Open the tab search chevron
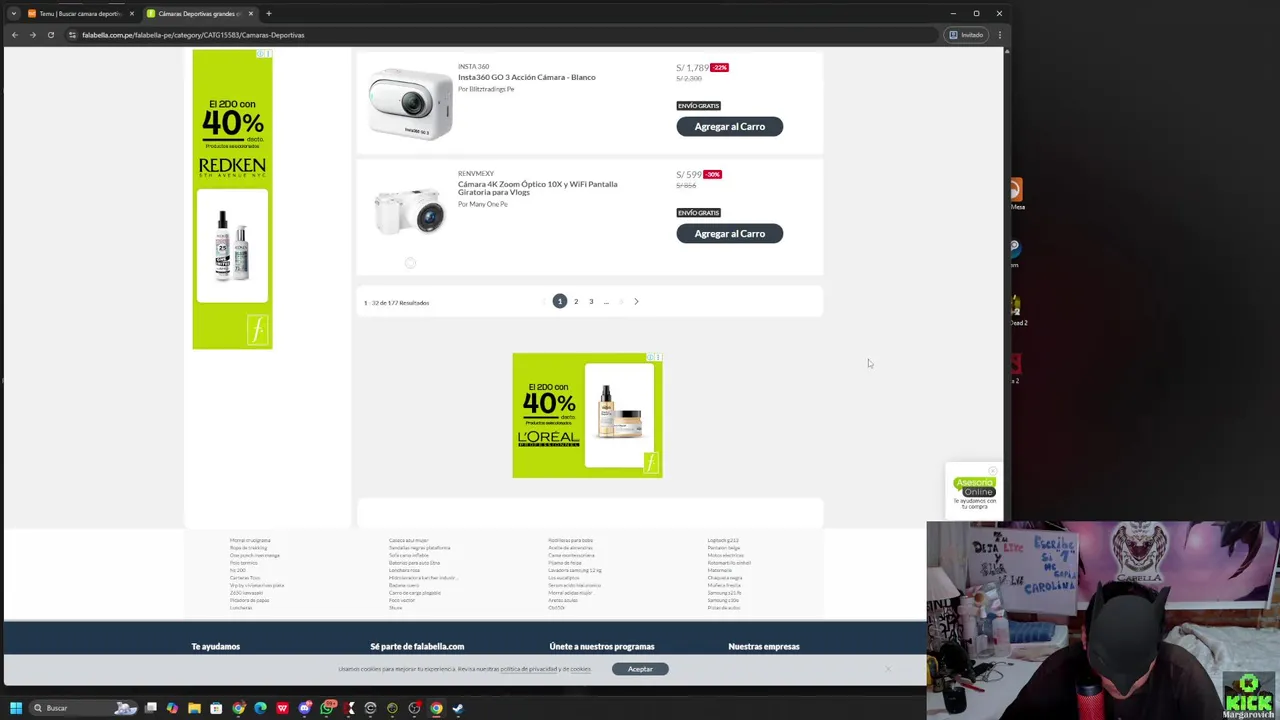The image size is (1280, 720). click(x=13, y=13)
